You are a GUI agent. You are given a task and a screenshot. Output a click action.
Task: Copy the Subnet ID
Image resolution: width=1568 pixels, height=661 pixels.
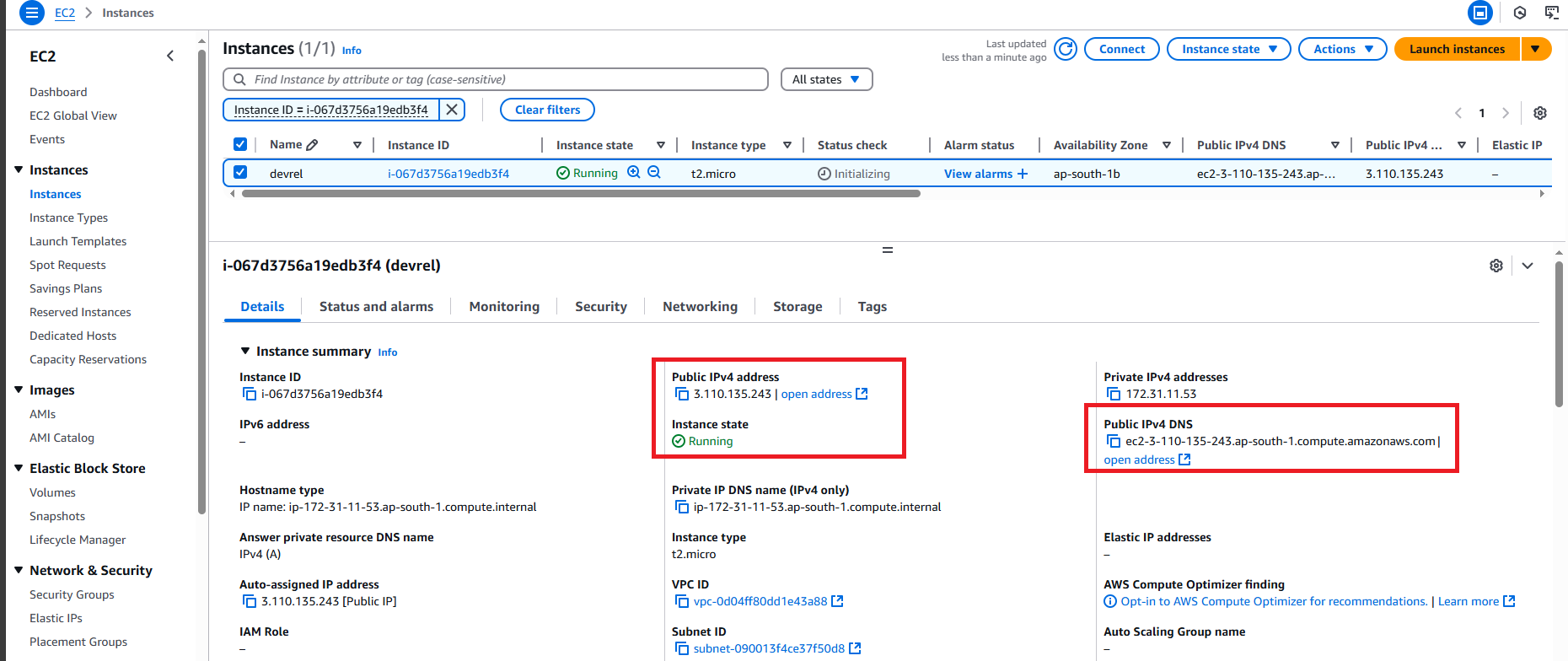pyautogui.click(x=682, y=648)
